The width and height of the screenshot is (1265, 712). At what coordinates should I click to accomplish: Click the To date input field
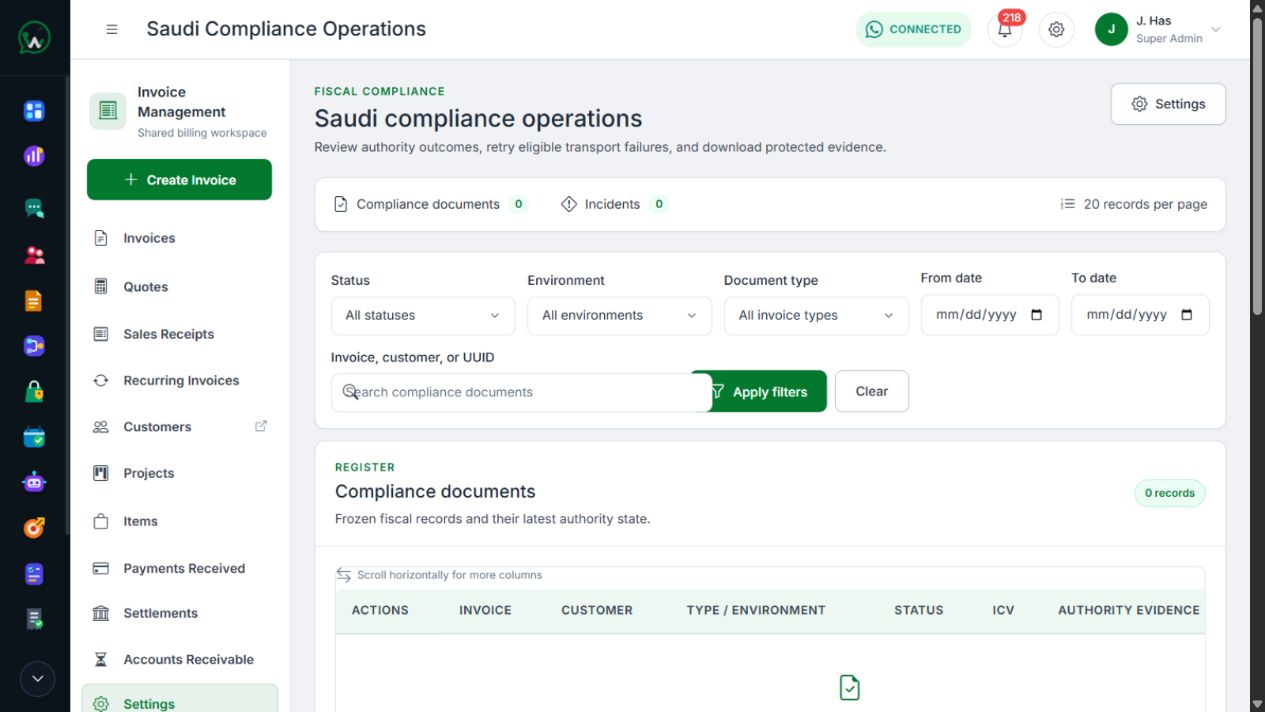tap(1140, 314)
